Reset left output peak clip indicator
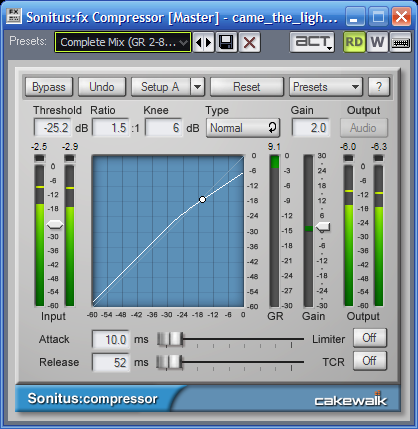418x429 pixels. [x=348, y=158]
